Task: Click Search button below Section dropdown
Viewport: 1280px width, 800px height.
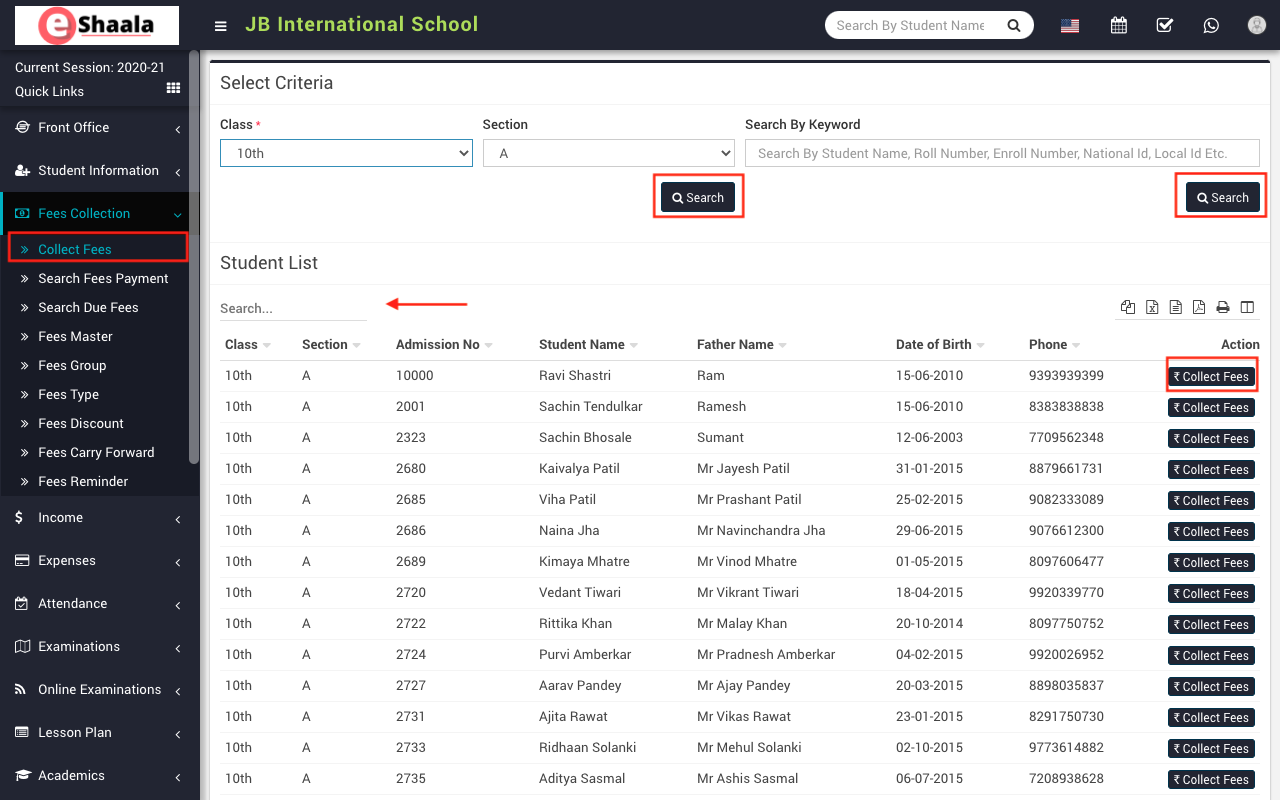Action: point(698,198)
